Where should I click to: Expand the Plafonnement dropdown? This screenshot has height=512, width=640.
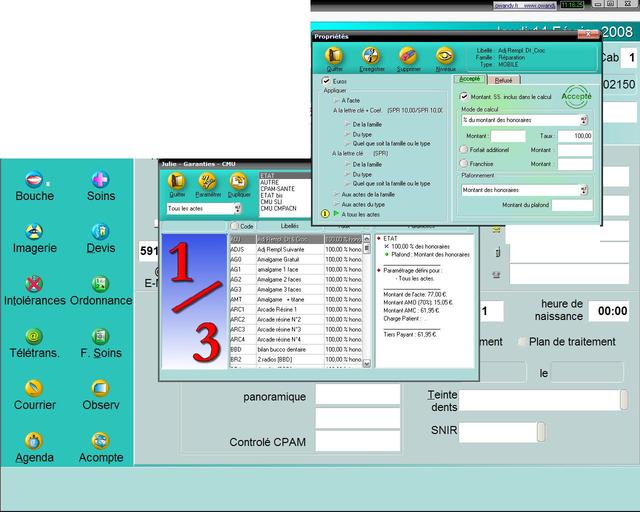coord(584,190)
